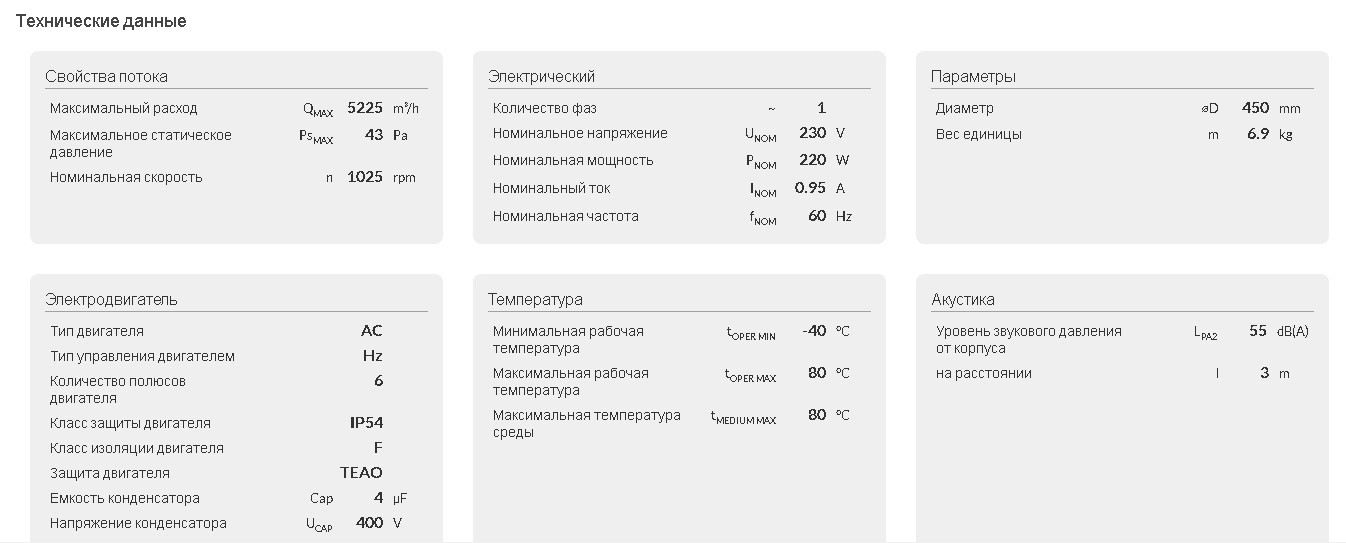Click the Технические данные heading
The width and height of the screenshot is (1346, 543).
pyautogui.click(x=101, y=21)
